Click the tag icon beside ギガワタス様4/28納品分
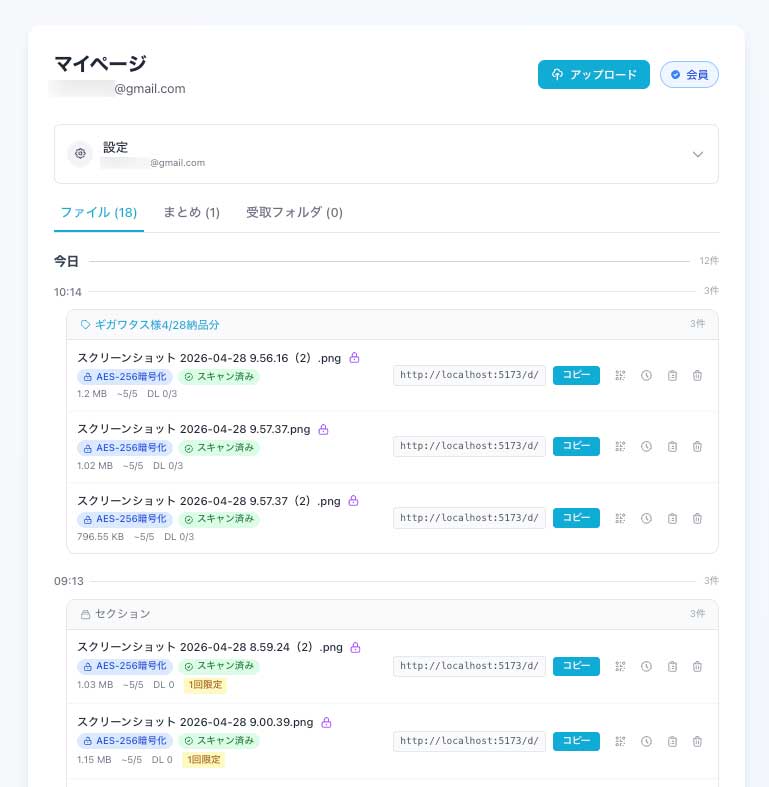 point(85,325)
